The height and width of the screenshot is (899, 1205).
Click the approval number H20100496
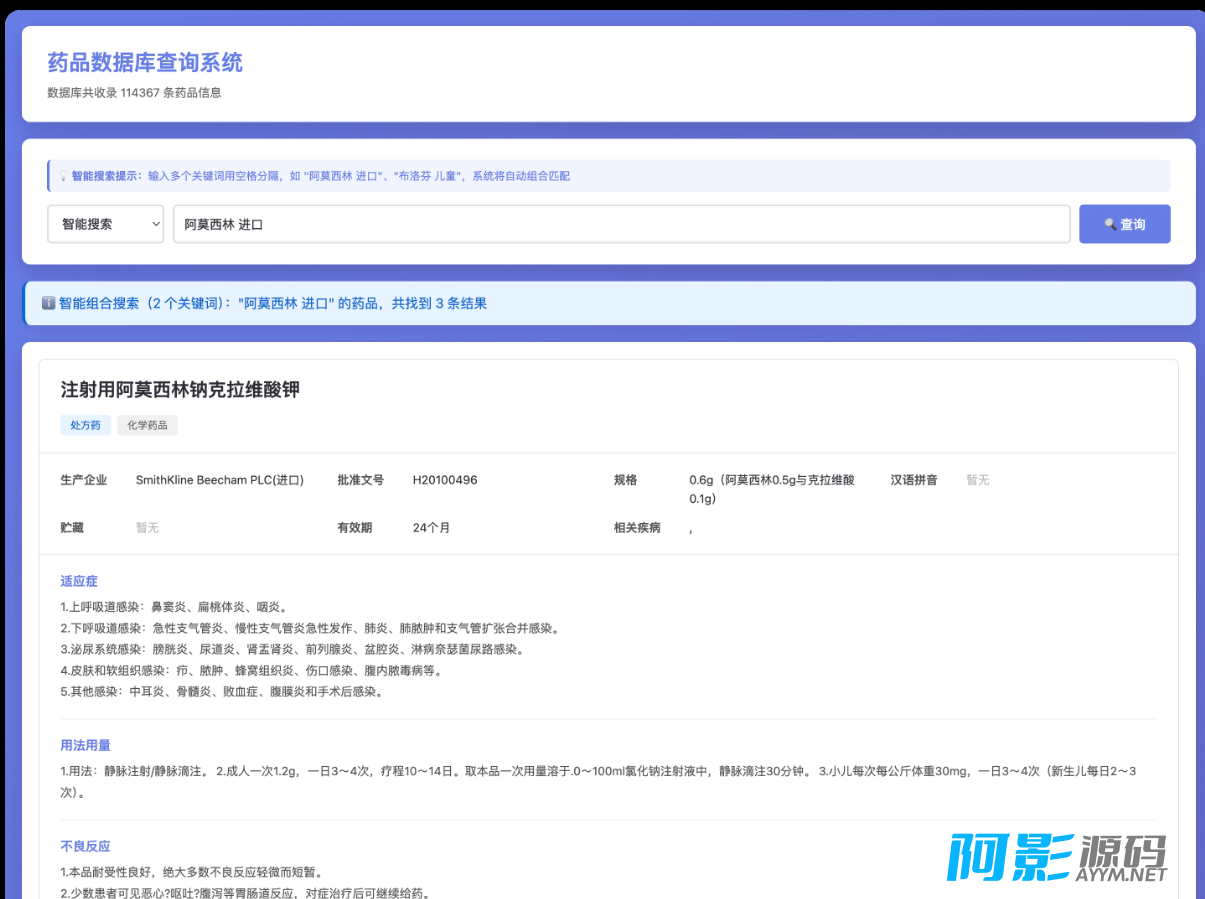(x=445, y=480)
